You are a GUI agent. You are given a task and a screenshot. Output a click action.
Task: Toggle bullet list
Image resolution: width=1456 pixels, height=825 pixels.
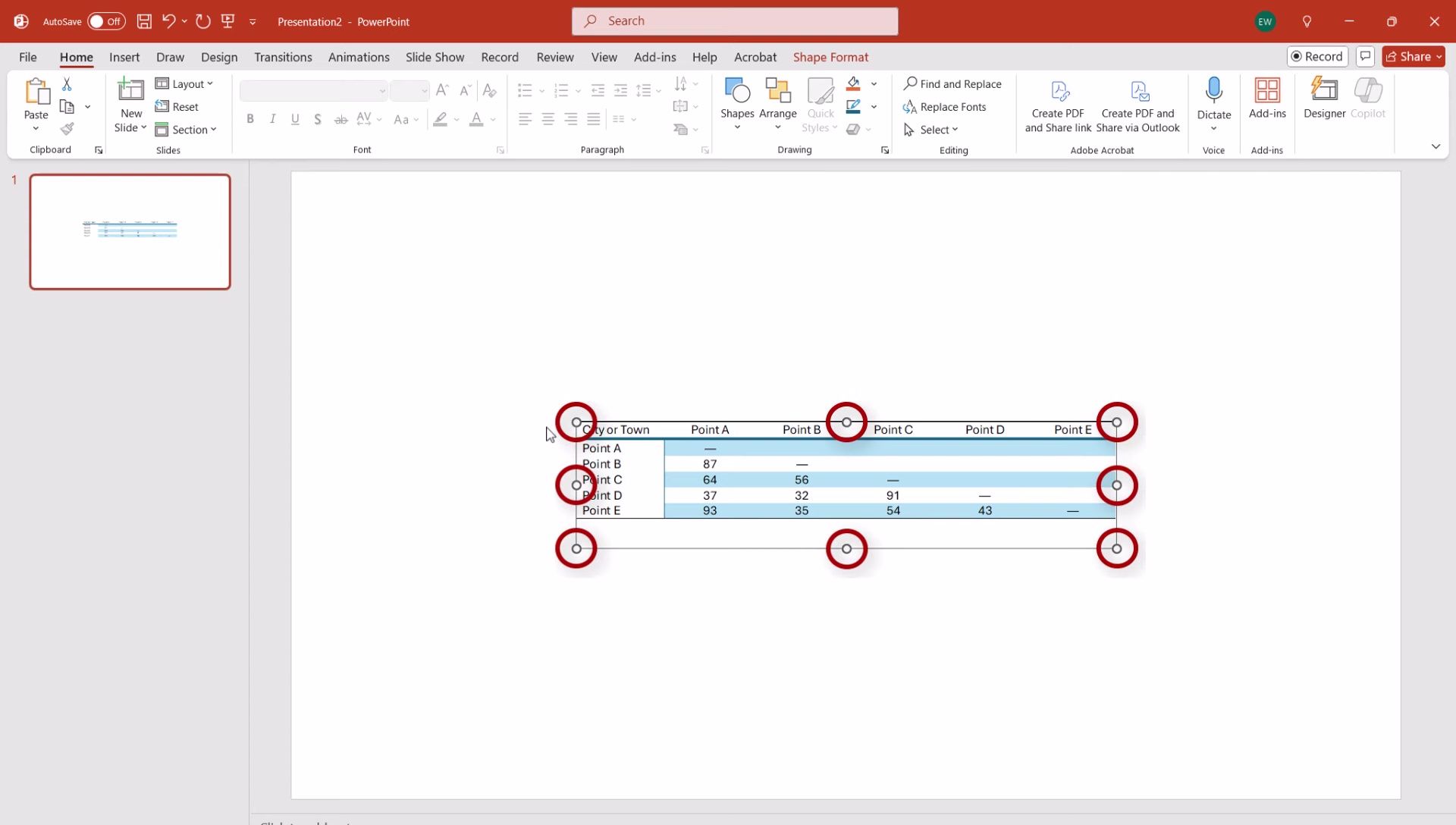pos(525,91)
